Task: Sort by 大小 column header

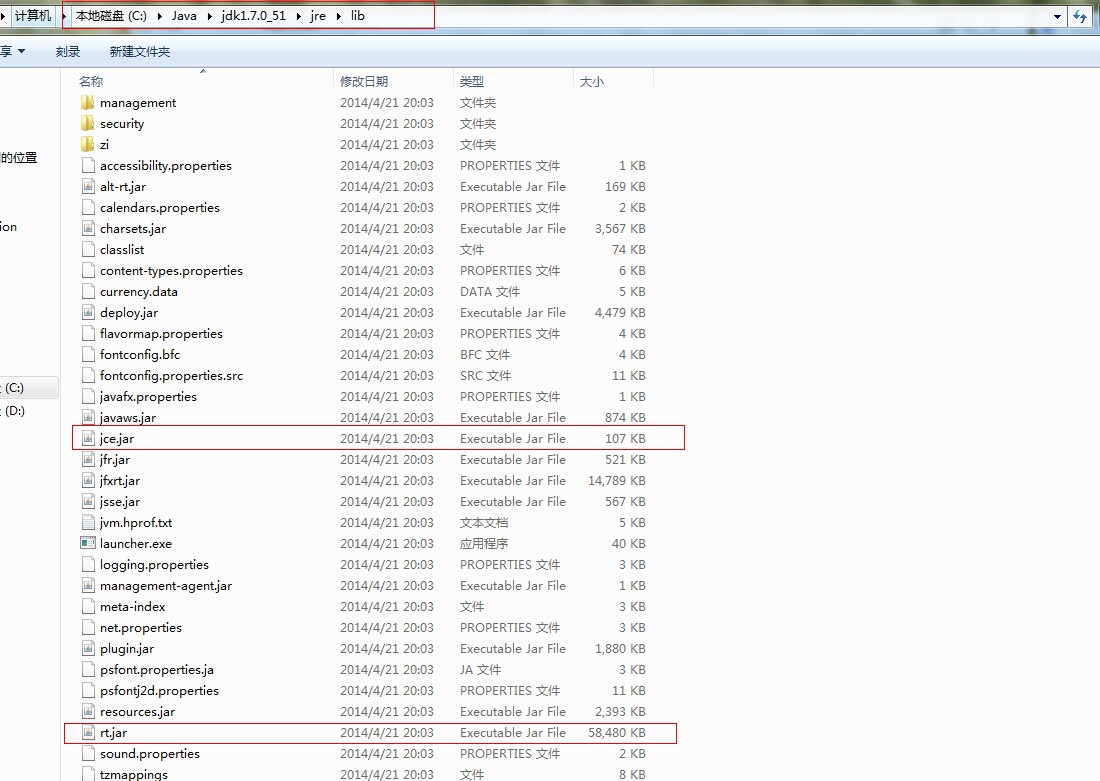Action: pos(591,81)
